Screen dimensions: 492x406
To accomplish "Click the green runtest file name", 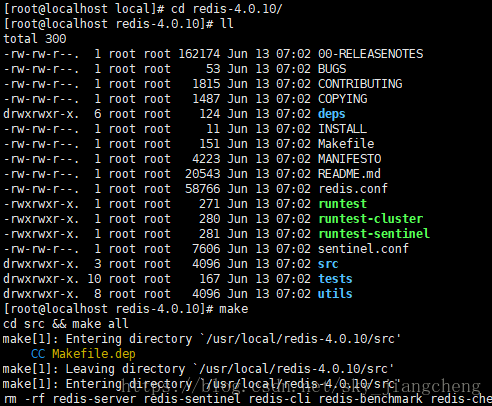I will 343,204.
